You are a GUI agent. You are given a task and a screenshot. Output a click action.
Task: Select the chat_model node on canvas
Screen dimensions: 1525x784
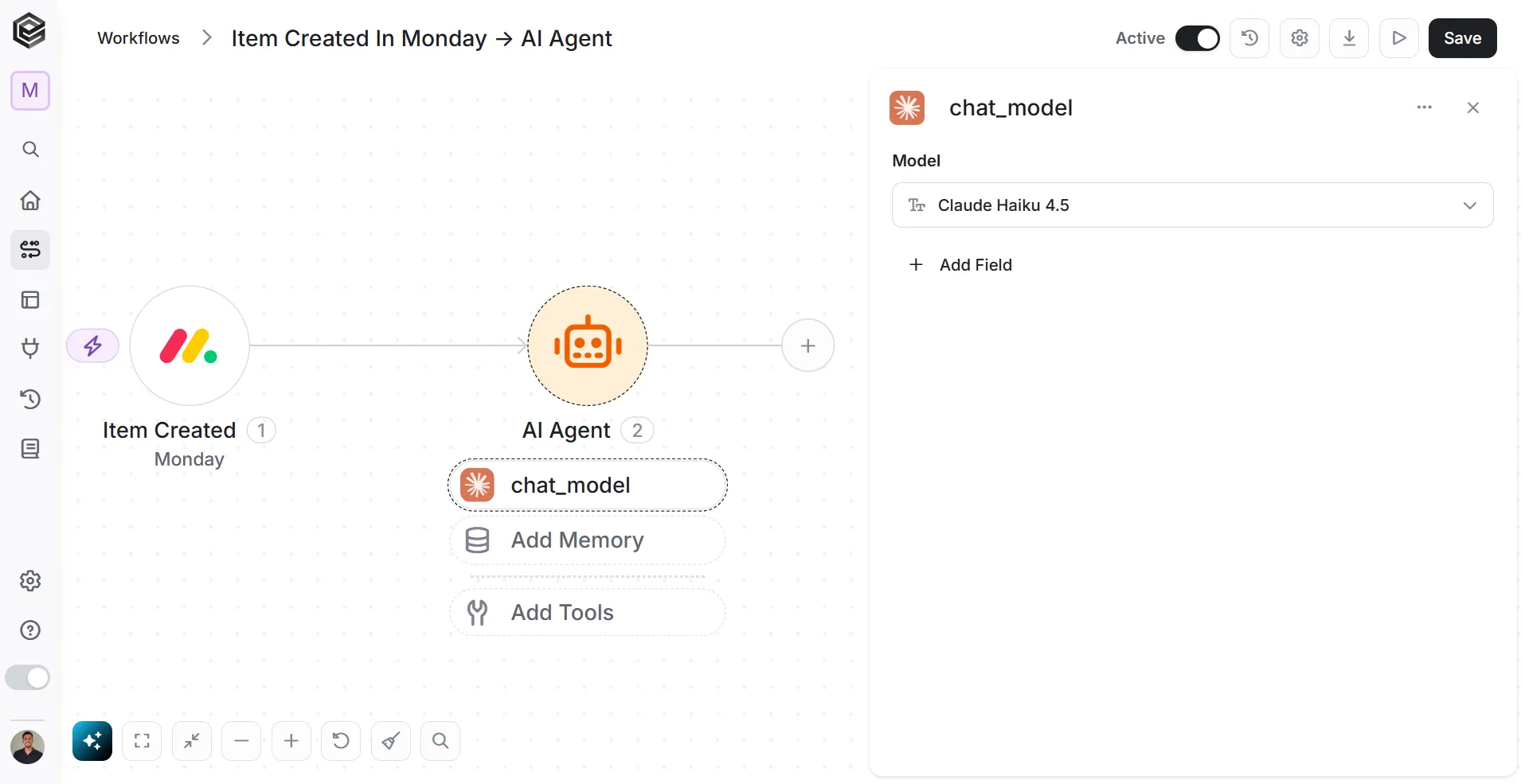588,486
